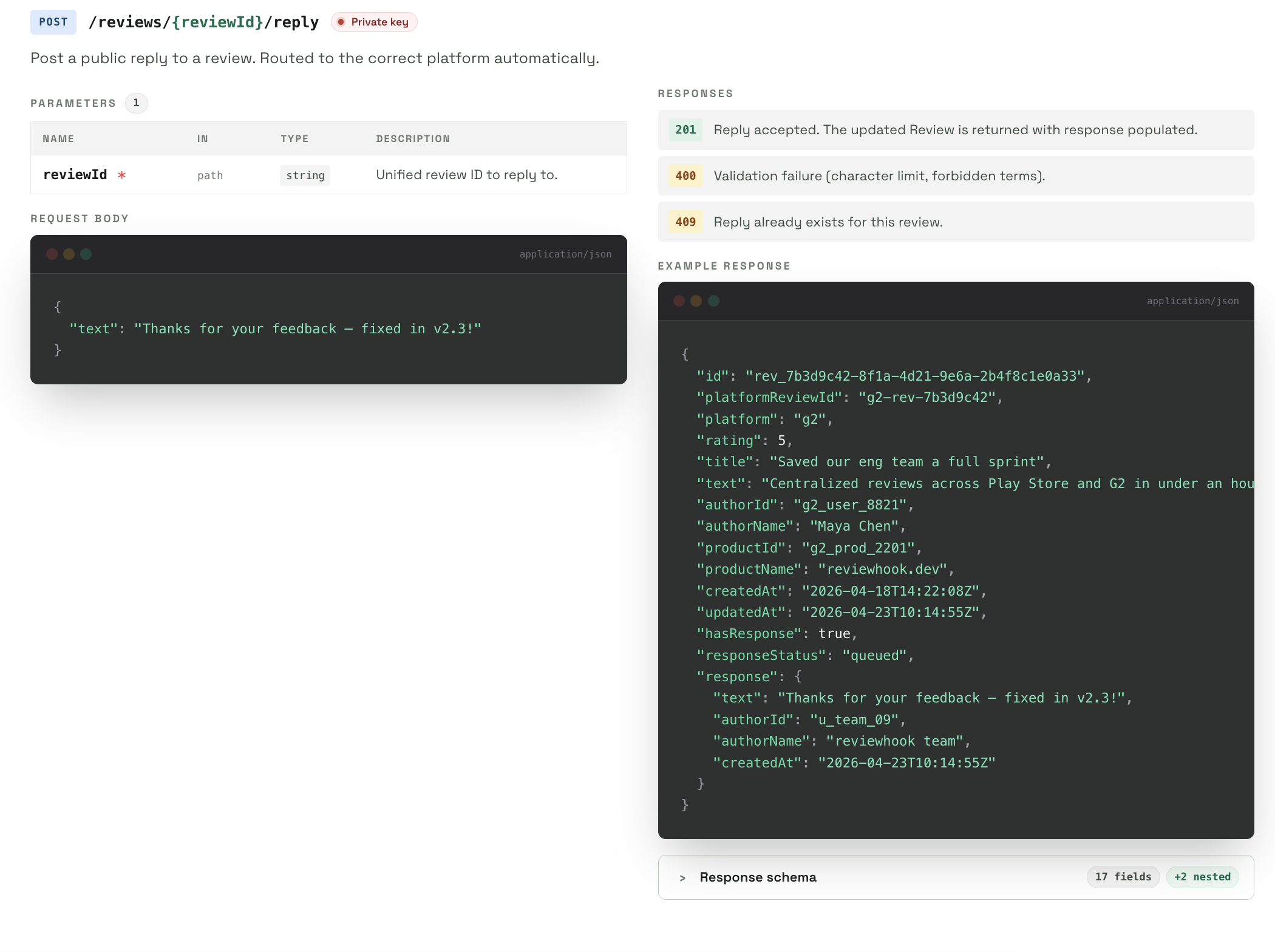Click the "productId": "g2_prod_2201" line
1275x952 pixels.
pyautogui.click(x=809, y=548)
